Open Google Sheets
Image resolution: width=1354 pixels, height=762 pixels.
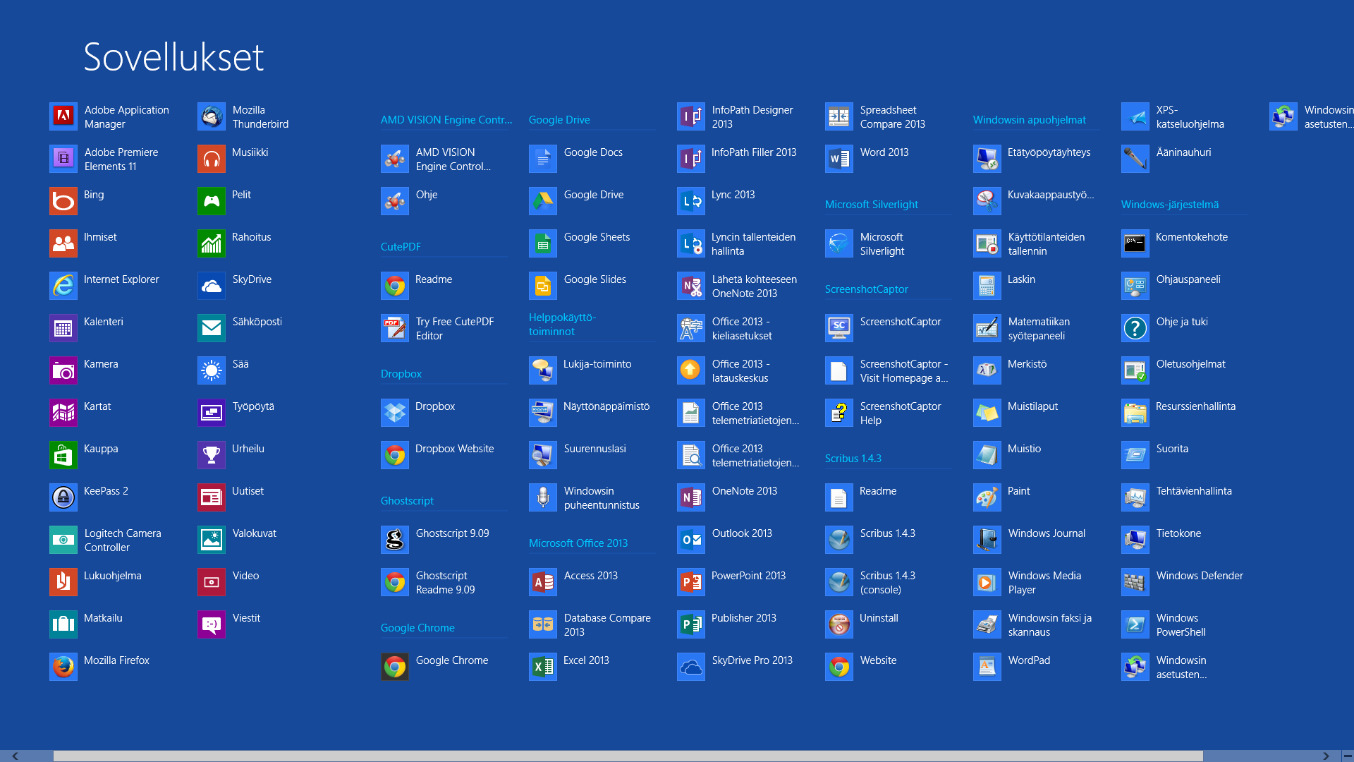pos(581,243)
